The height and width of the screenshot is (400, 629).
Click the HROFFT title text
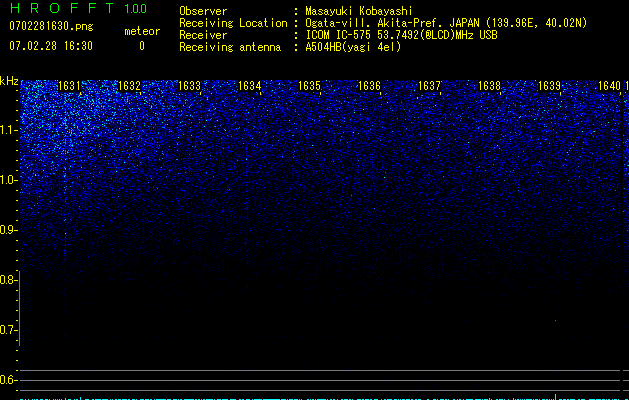coord(61,8)
